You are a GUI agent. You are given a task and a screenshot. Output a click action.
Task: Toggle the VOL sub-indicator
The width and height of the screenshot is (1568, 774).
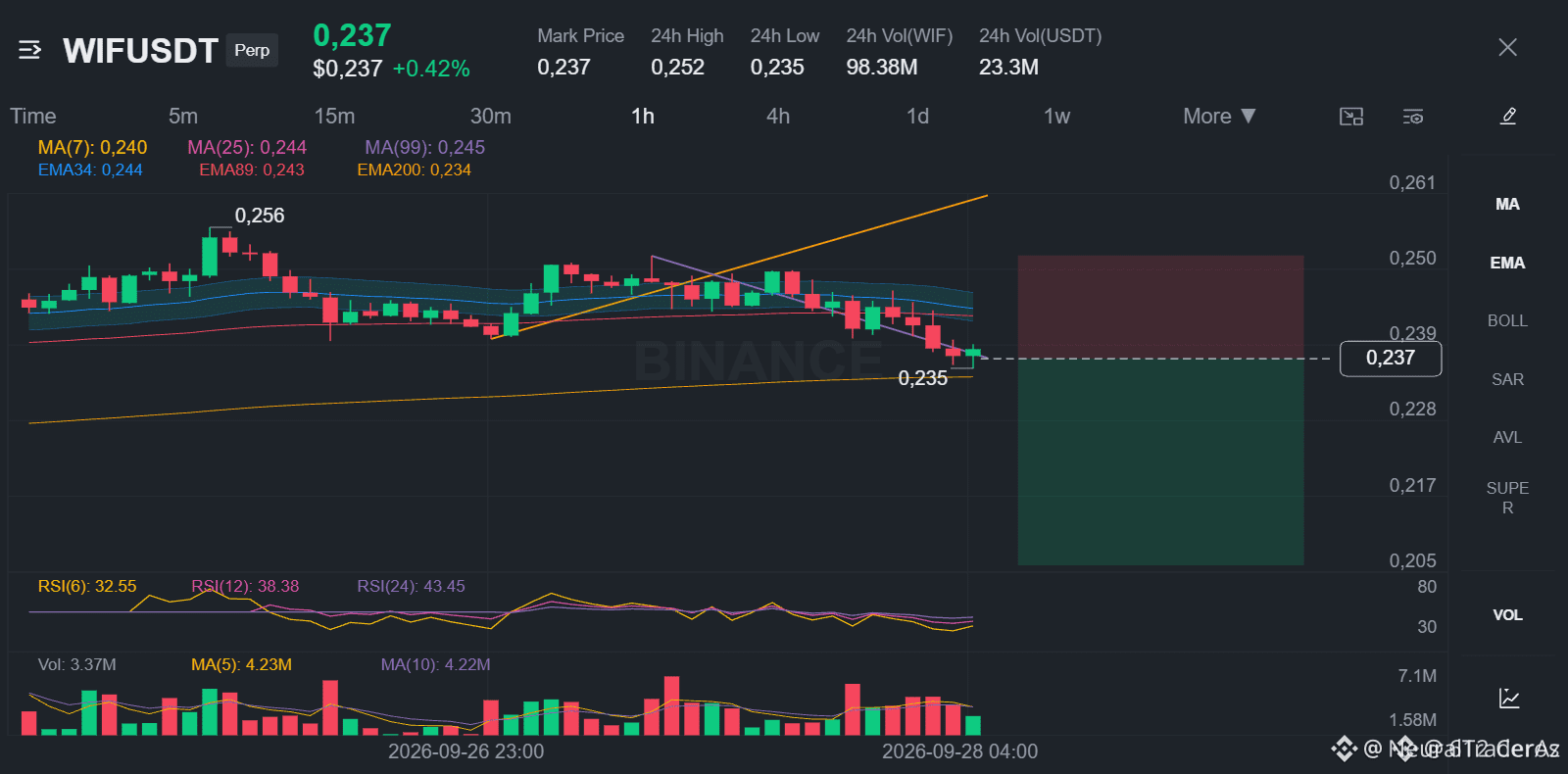(1507, 614)
